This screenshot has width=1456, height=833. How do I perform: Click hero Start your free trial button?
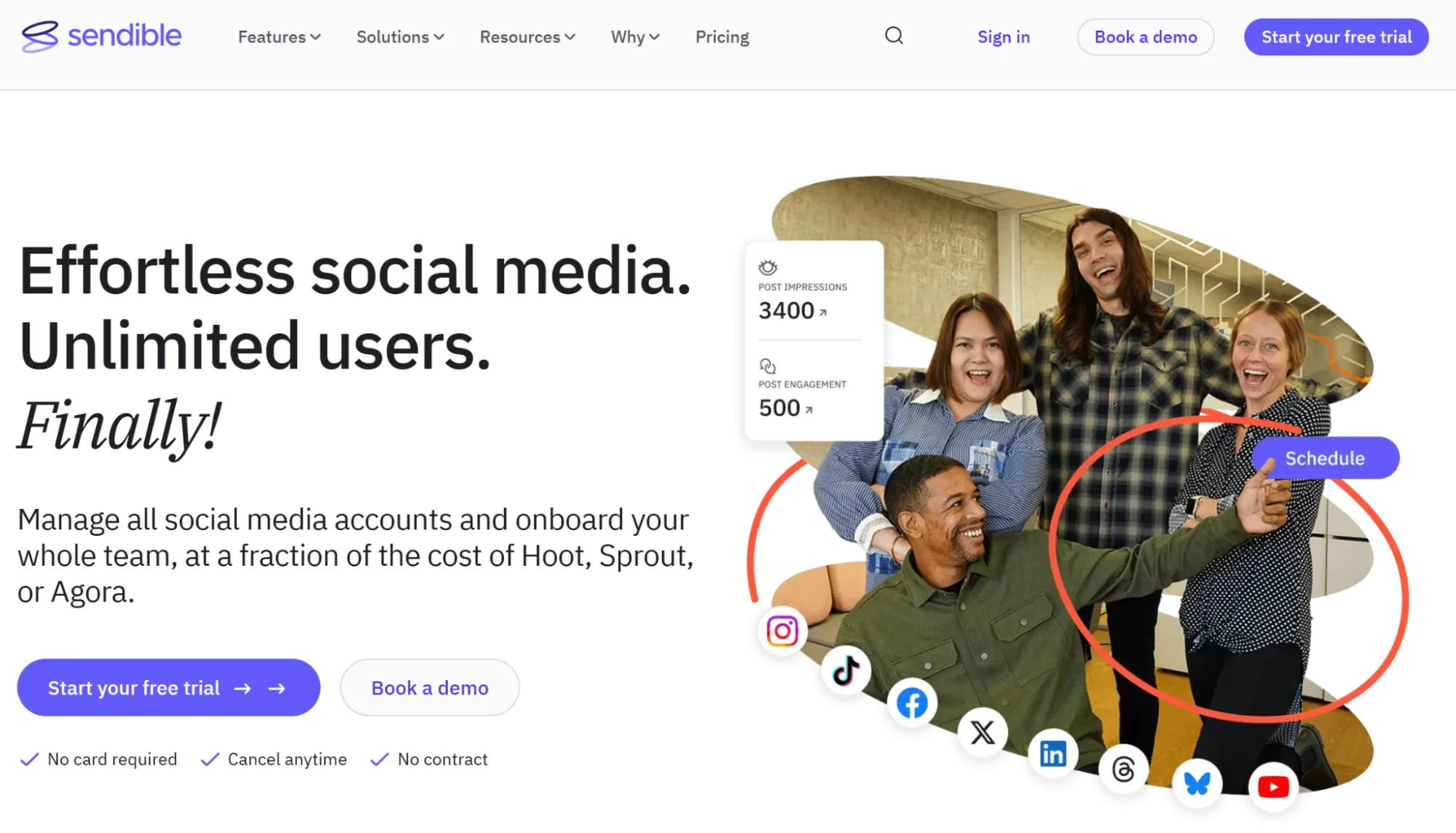[x=168, y=687]
